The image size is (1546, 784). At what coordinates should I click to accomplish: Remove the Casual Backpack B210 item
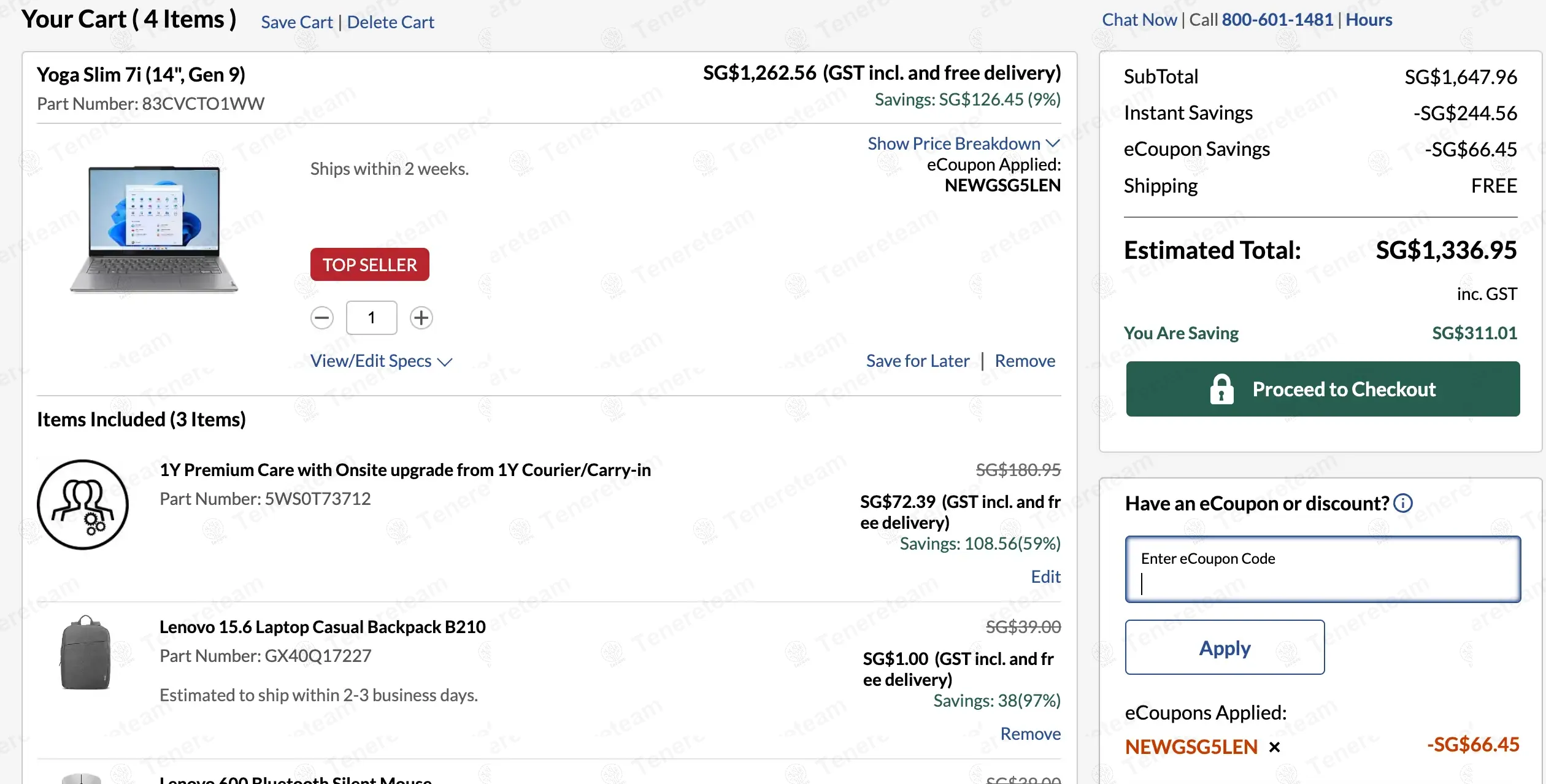(x=1030, y=734)
